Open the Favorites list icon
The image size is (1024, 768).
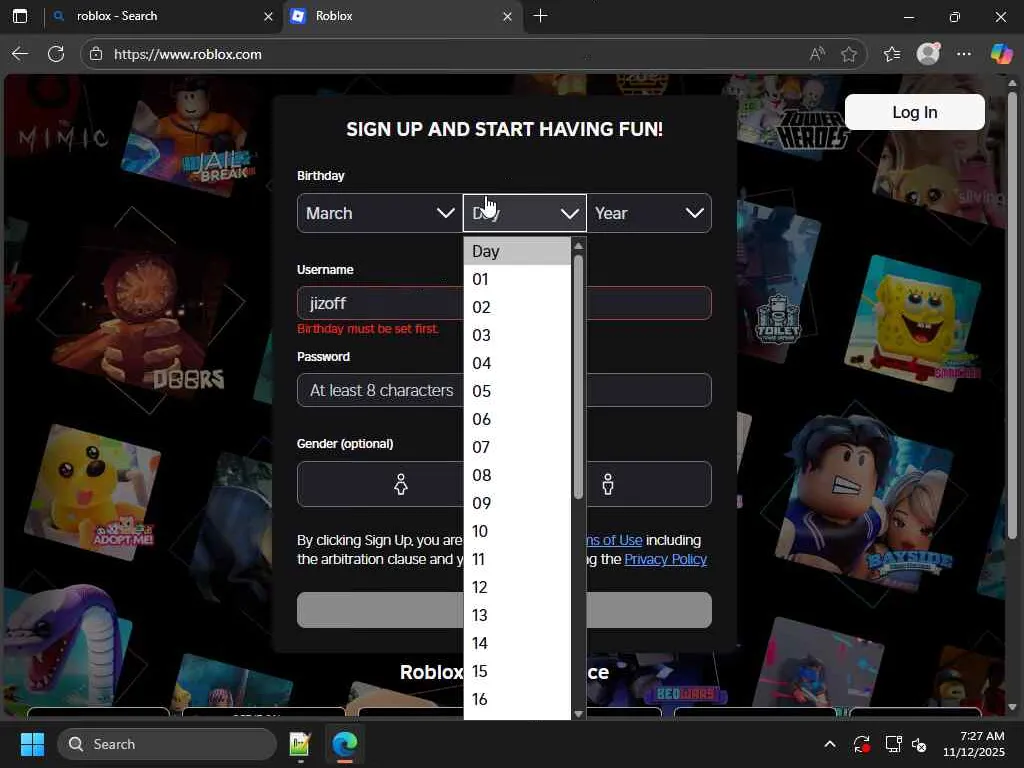coord(892,54)
